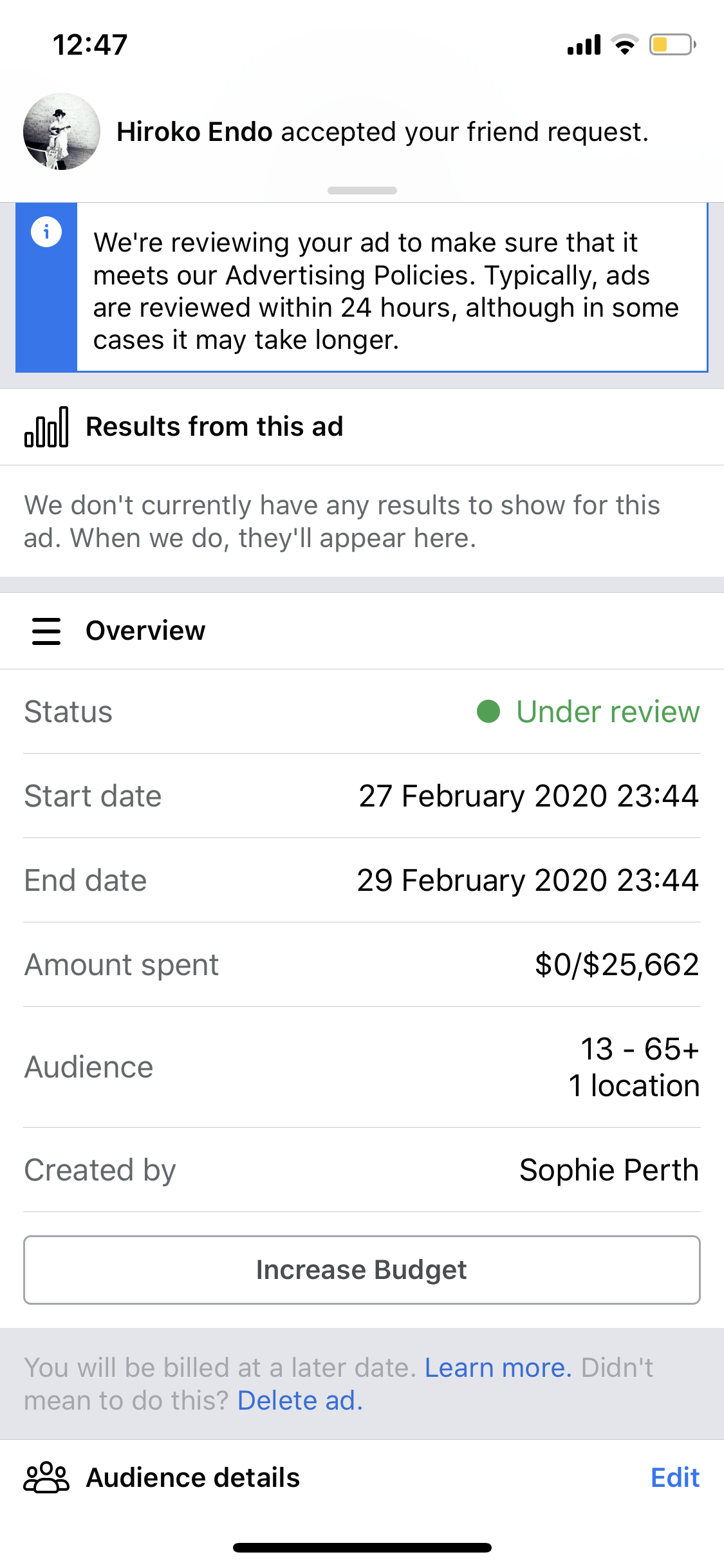This screenshot has width=724, height=1568.
Task: Tap the Wi-Fi status icon
Action: coord(624,44)
